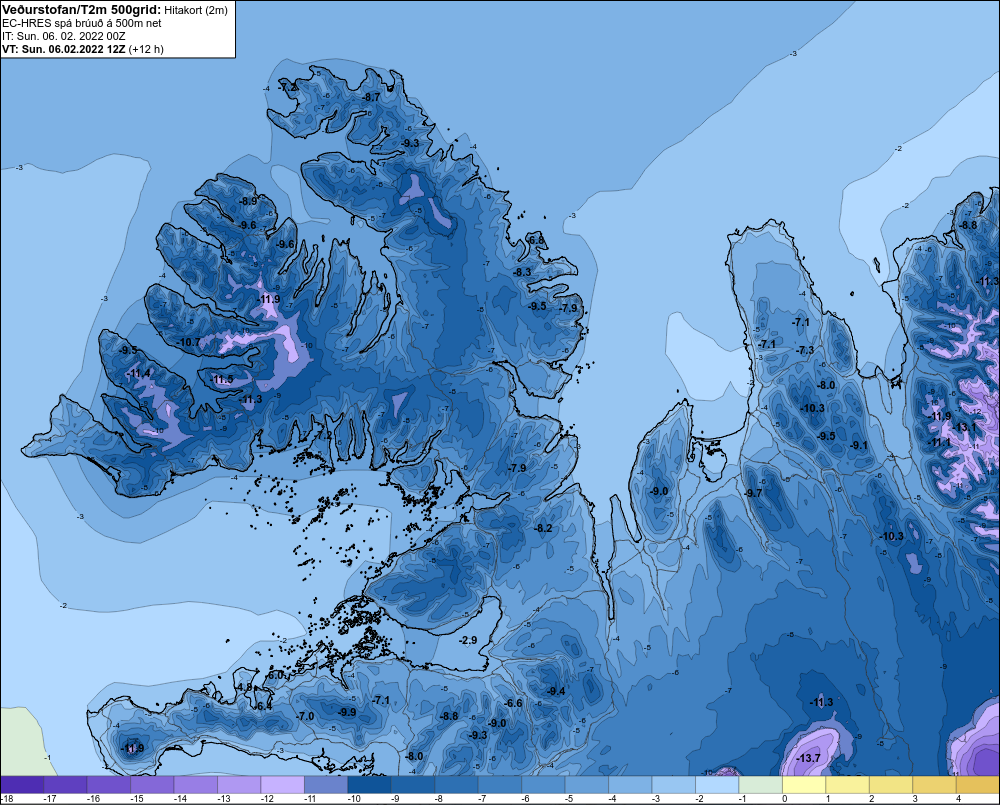Click the -11.4 temperature label

point(140,373)
